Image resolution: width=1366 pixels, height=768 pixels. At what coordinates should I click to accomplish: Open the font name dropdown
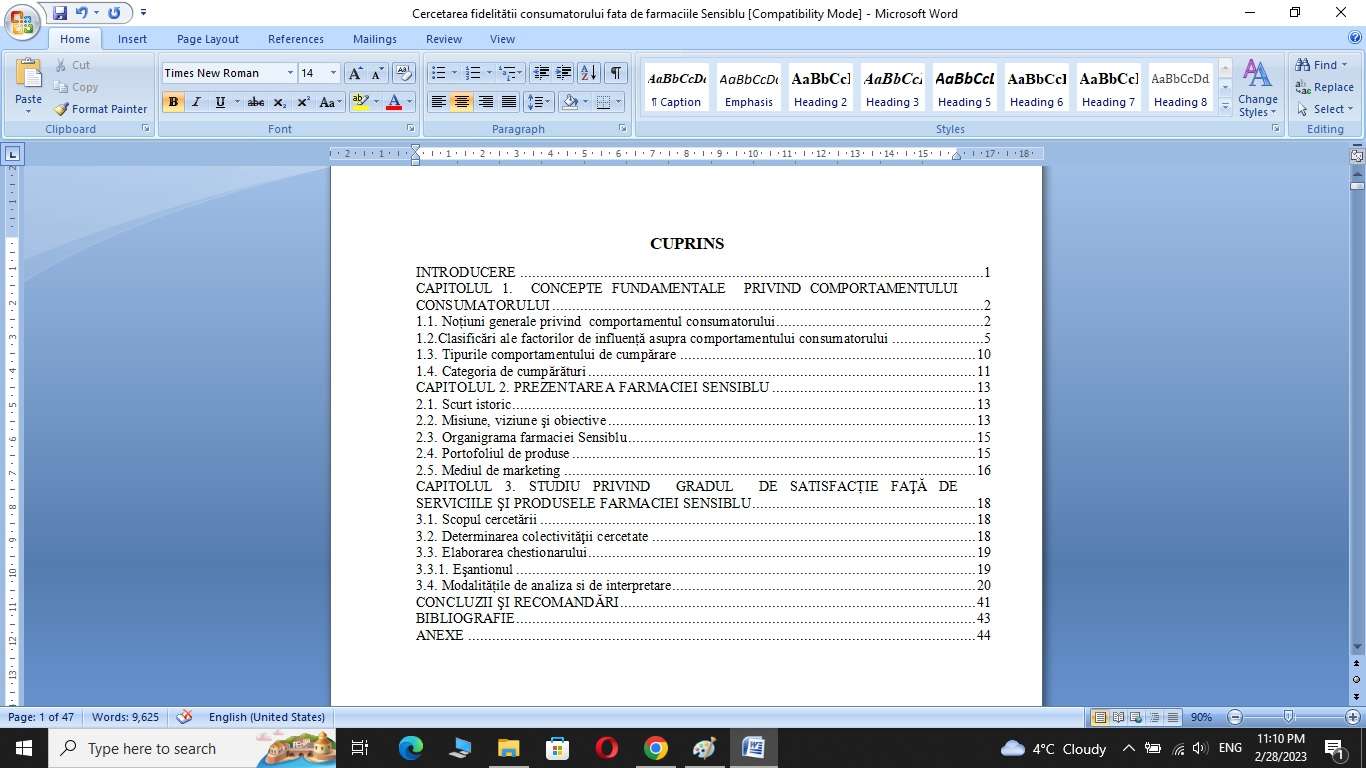[x=290, y=73]
